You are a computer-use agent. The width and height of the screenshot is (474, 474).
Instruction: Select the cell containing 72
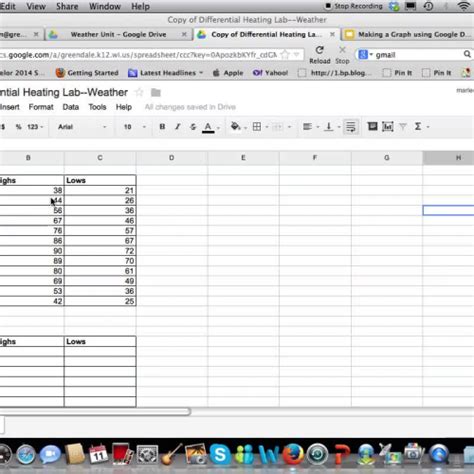tap(100, 251)
